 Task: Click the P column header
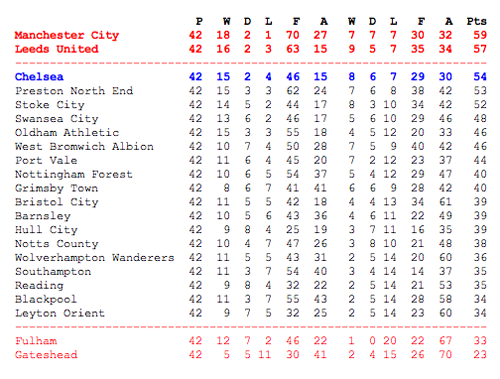coord(199,22)
